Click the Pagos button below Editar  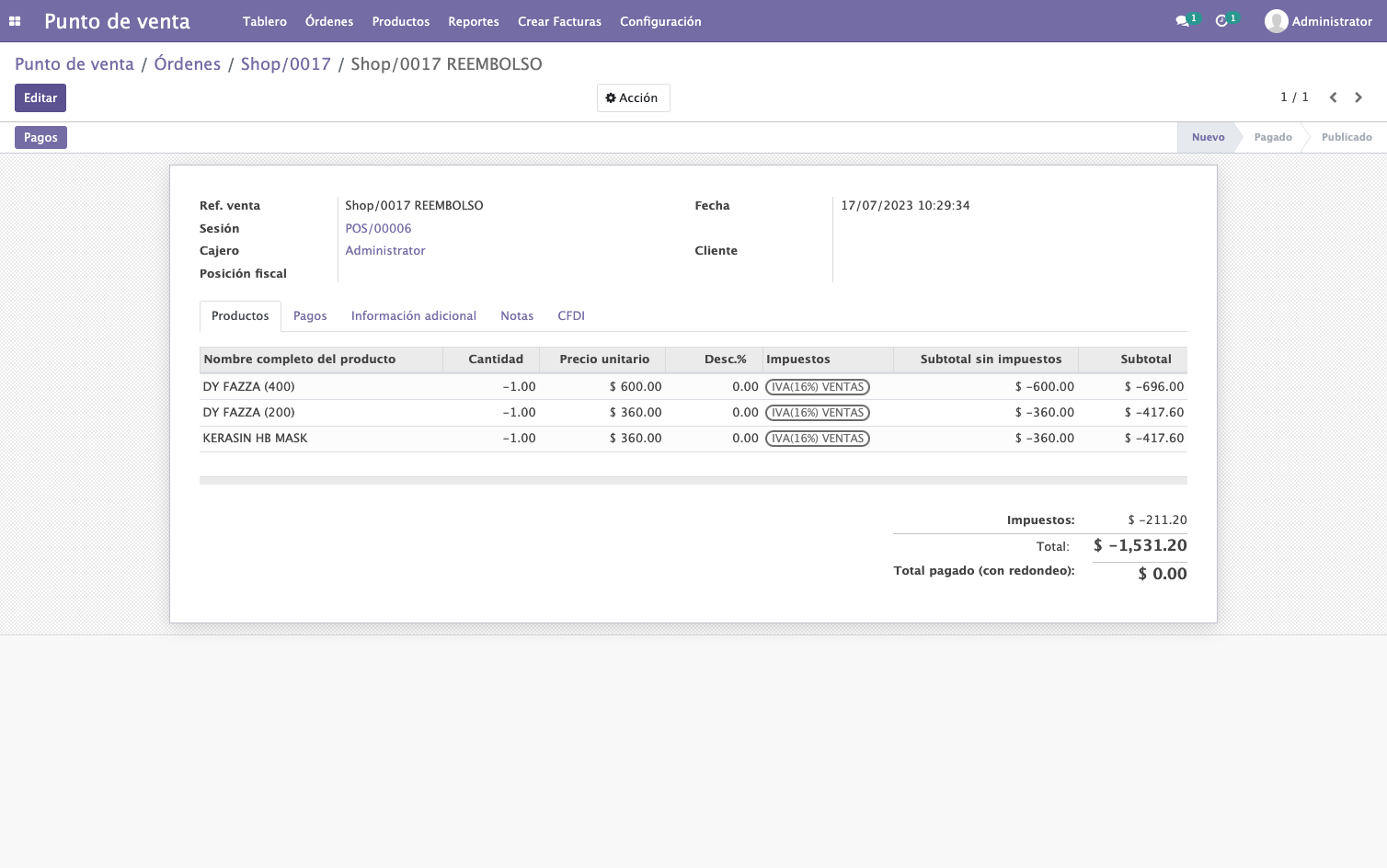click(40, 137)
